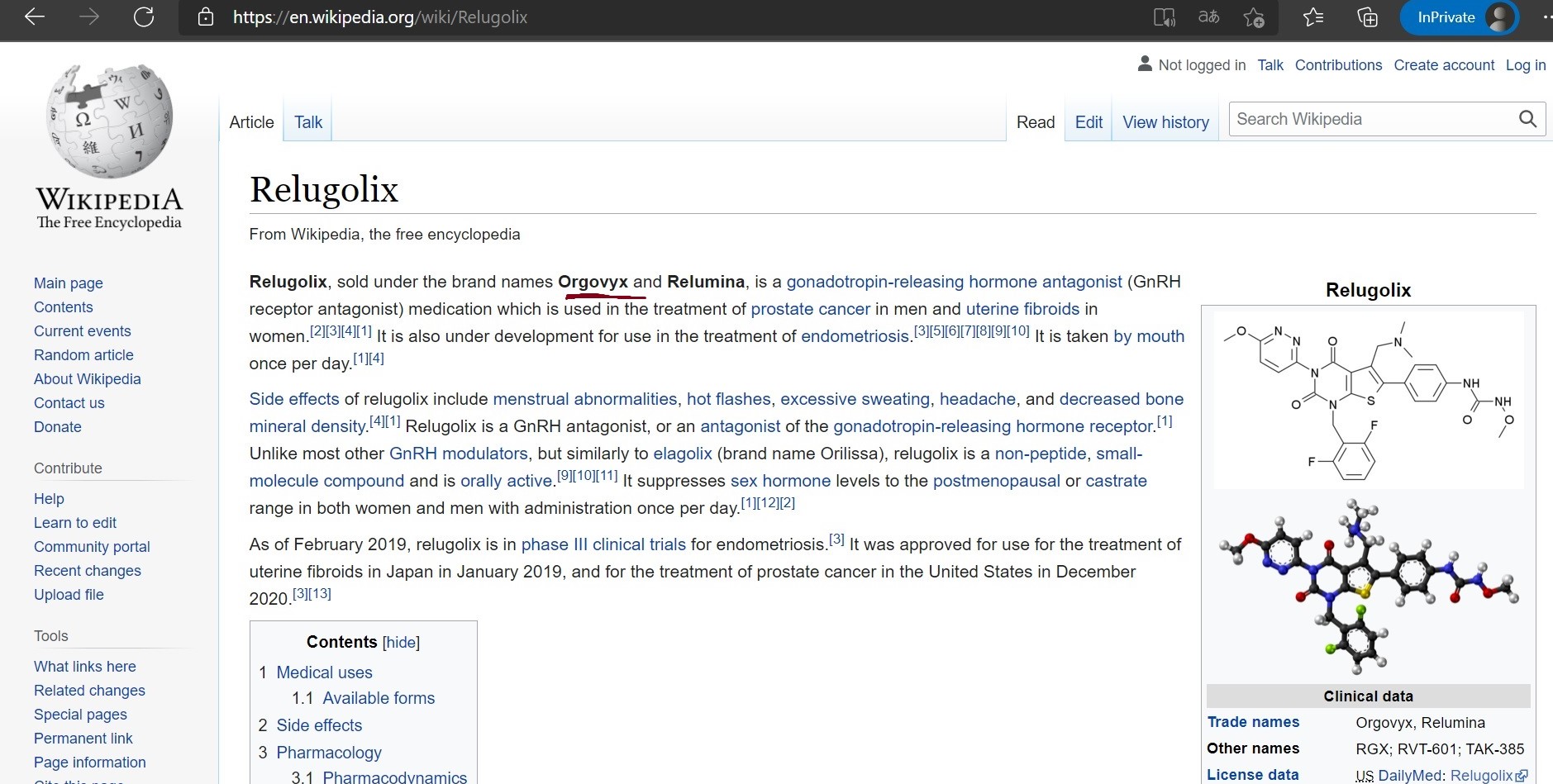Click the Wikipedia globe logo

tap(109, 121)
